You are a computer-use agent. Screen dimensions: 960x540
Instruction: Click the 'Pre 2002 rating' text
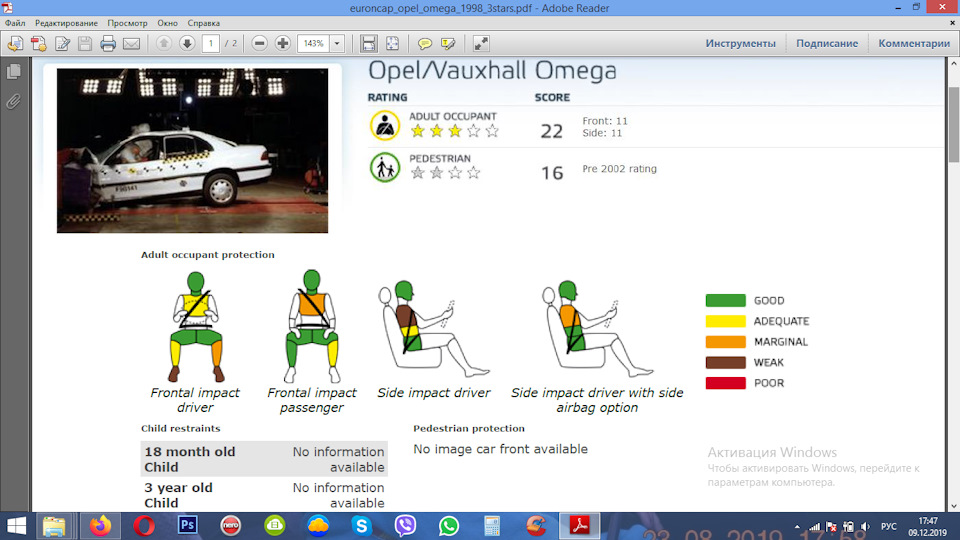coord(619,169)
